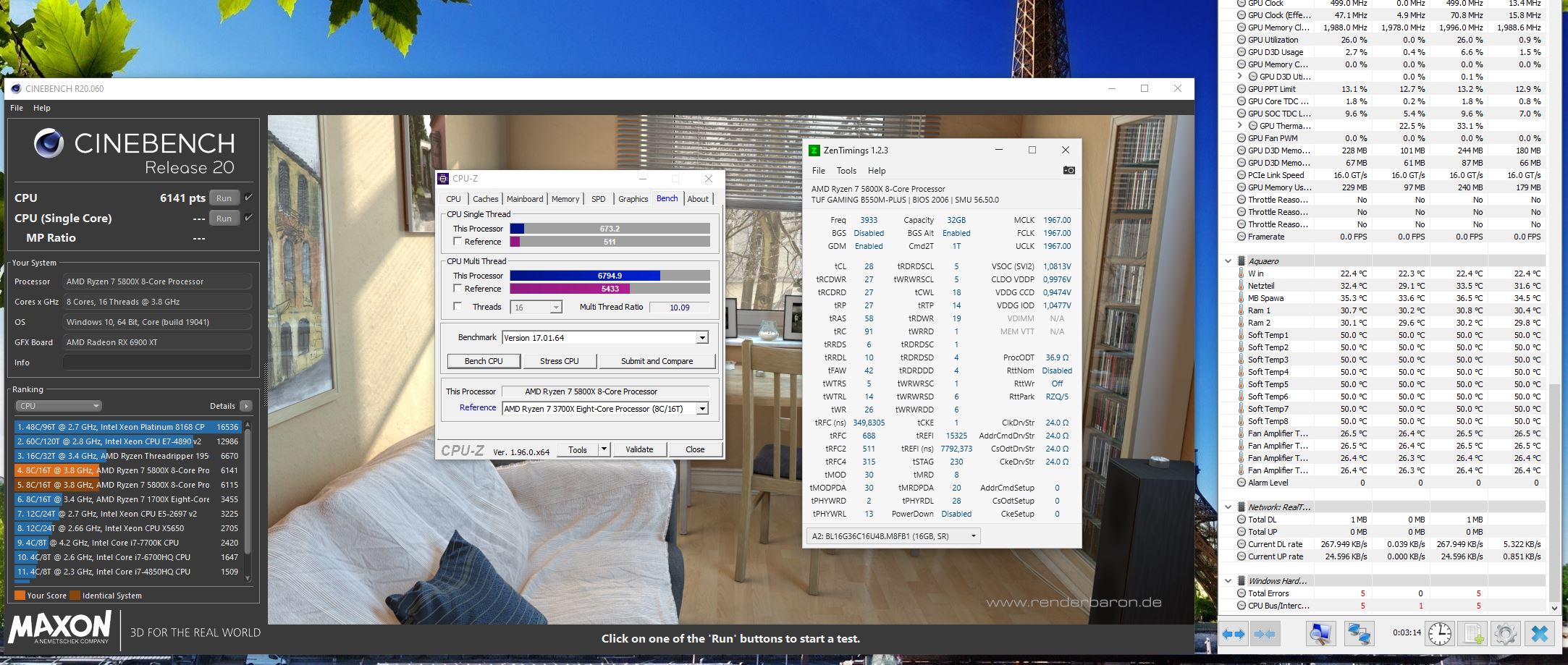The image size is (1568, 665).
Task: Enable Reference checkbox under CPU Single Thread
Action: [458, 242]
